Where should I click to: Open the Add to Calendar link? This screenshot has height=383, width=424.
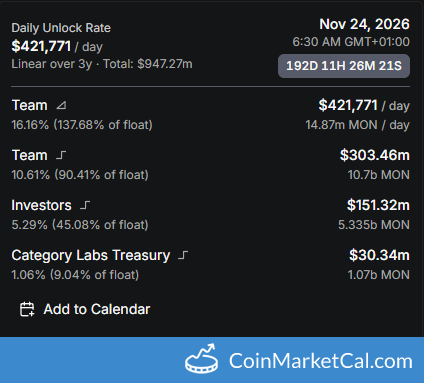point(85,309)
